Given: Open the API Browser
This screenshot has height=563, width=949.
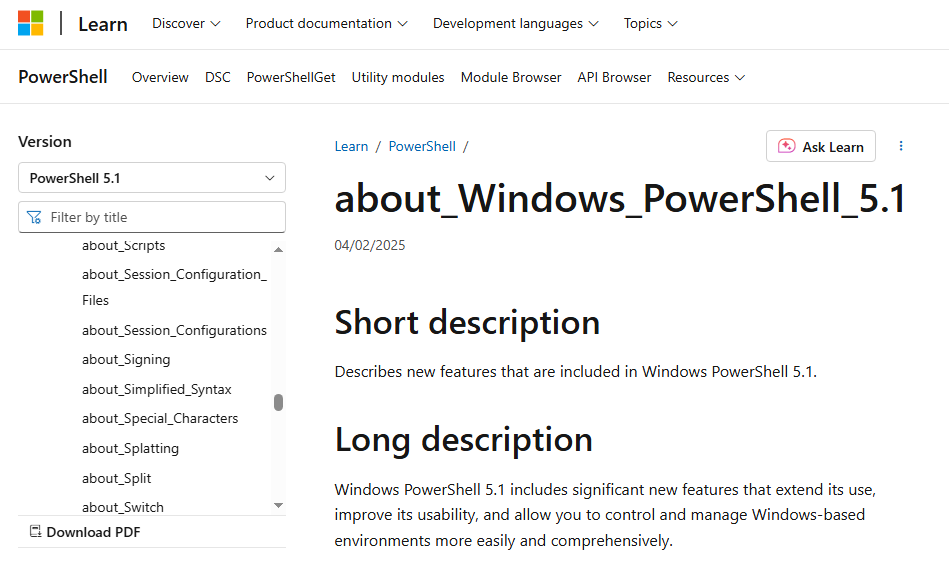Looking at the screenshot, I should click(x=614, y=77).
